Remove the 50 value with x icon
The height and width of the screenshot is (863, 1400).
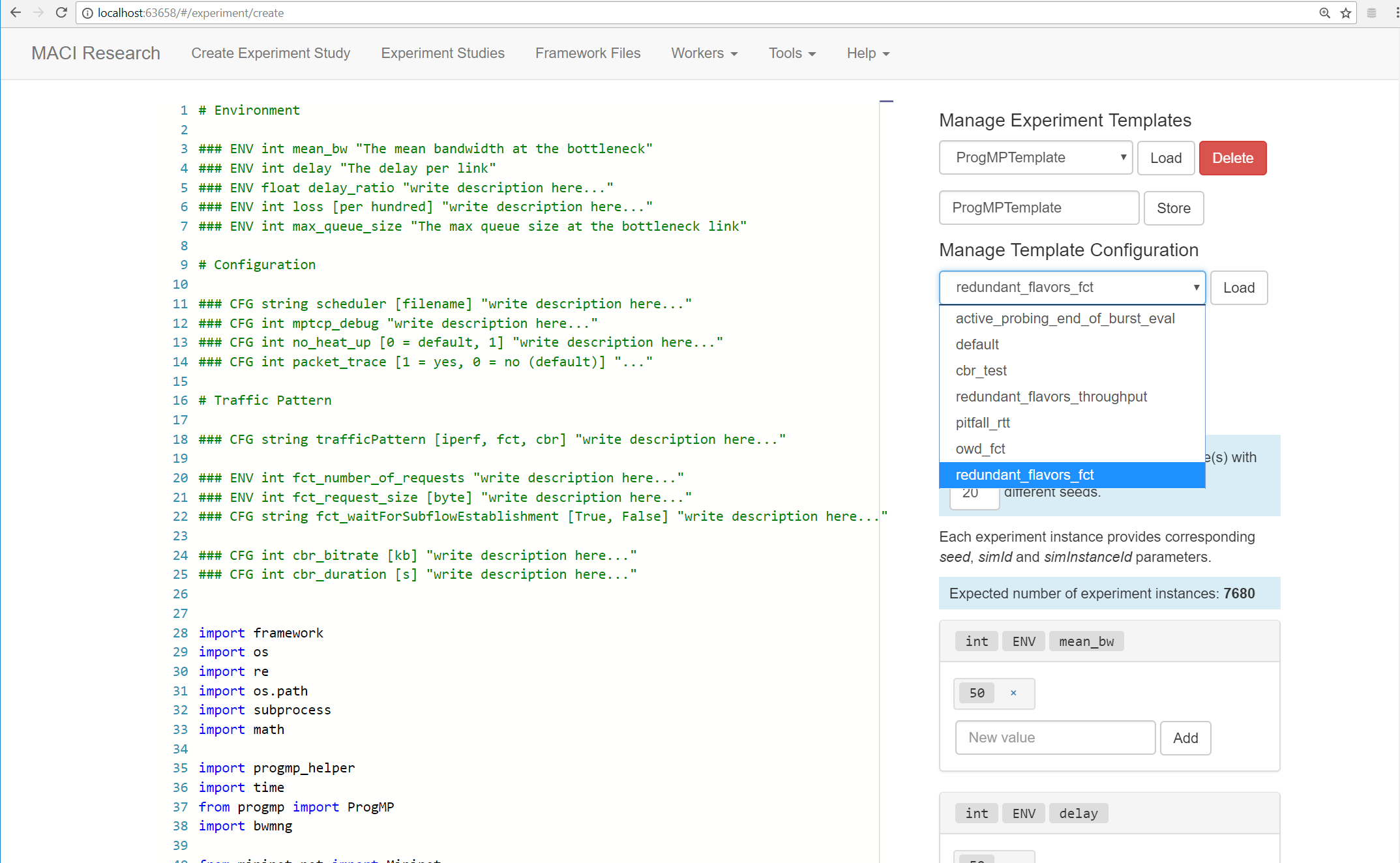click(1013, 693)
